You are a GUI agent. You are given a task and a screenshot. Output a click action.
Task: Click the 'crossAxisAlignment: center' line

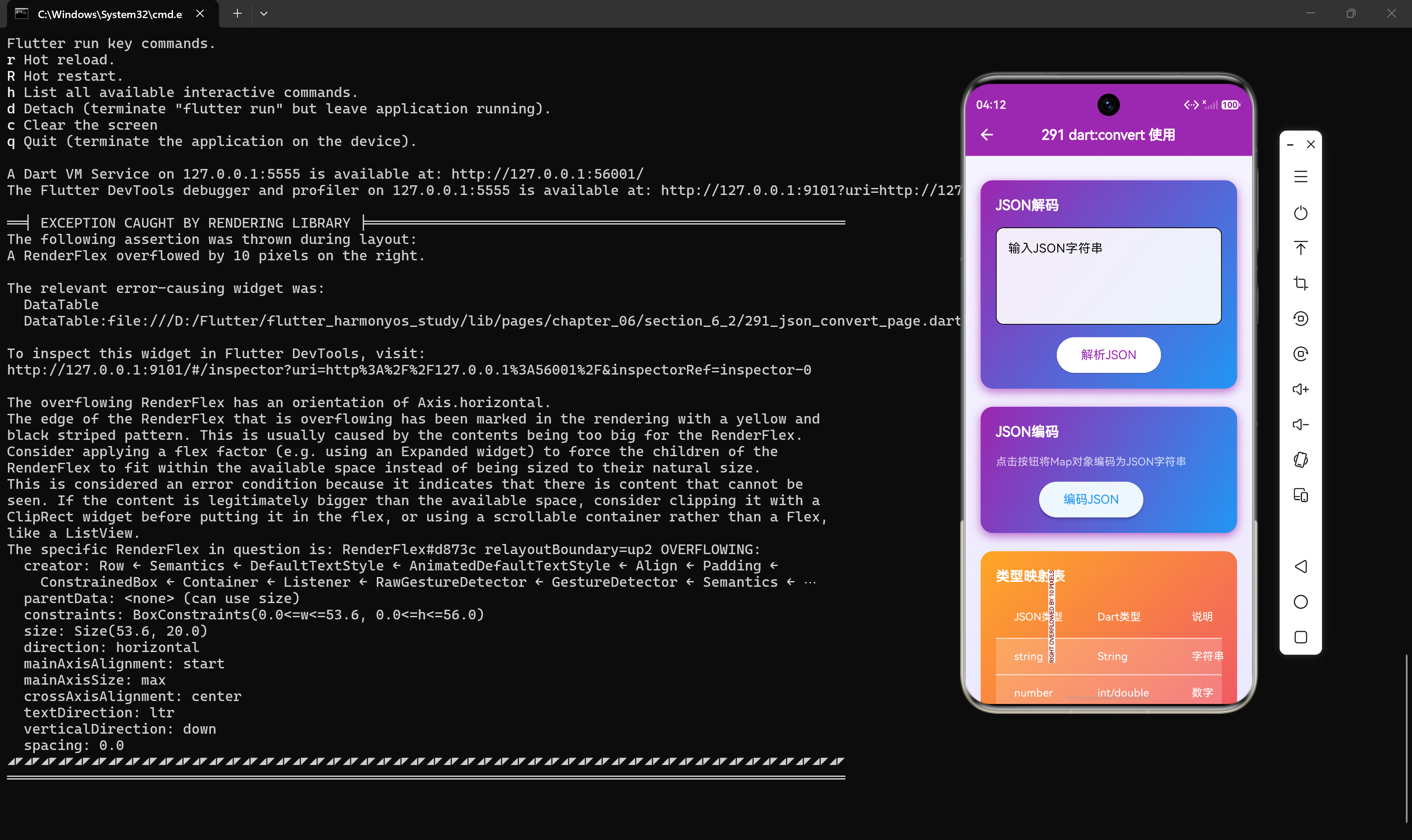click(132, 696)
